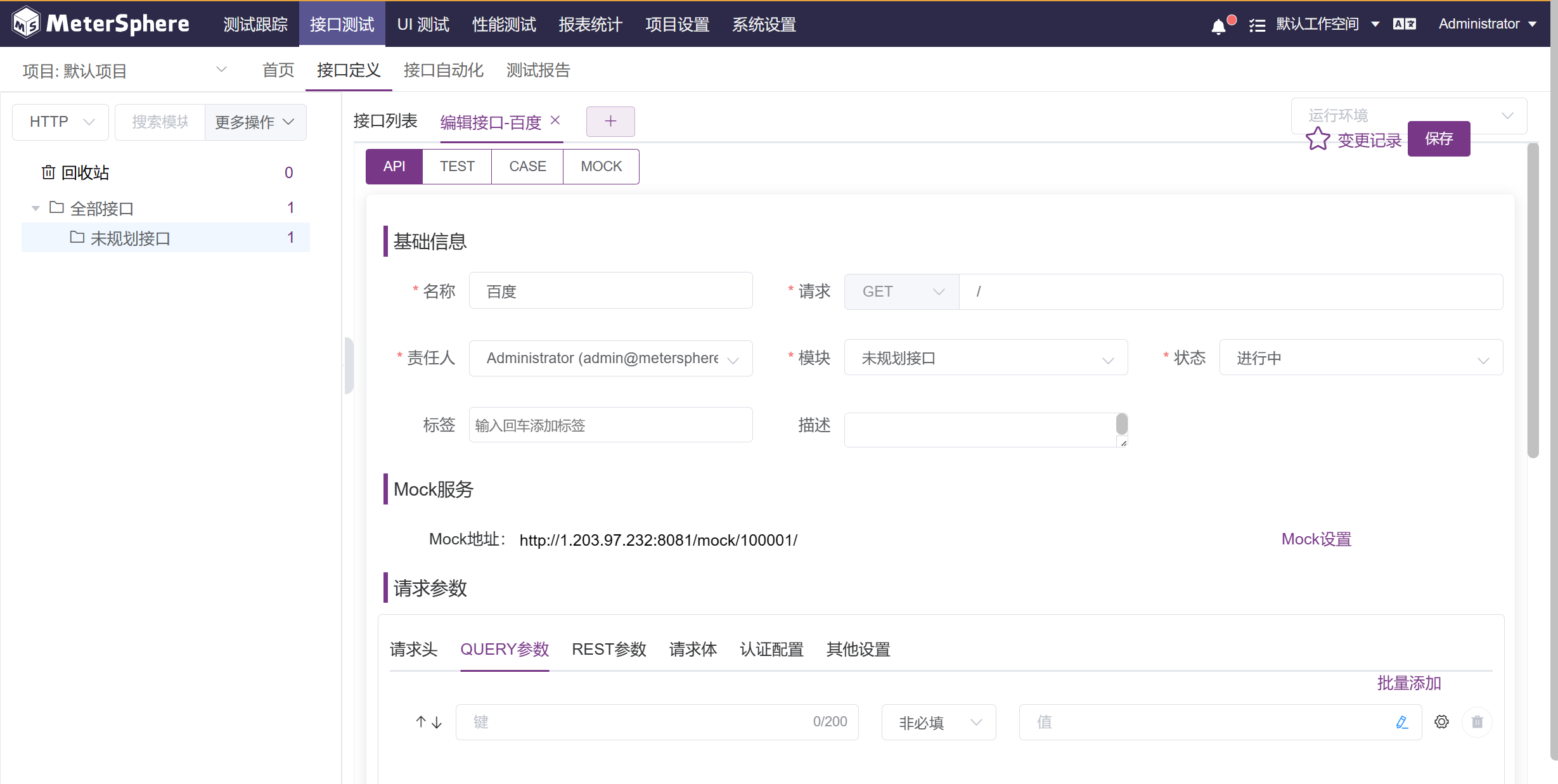The height and width of the screenshot is (784, 1558).
Task: Switch to the CASE tab
Action: 527,167
